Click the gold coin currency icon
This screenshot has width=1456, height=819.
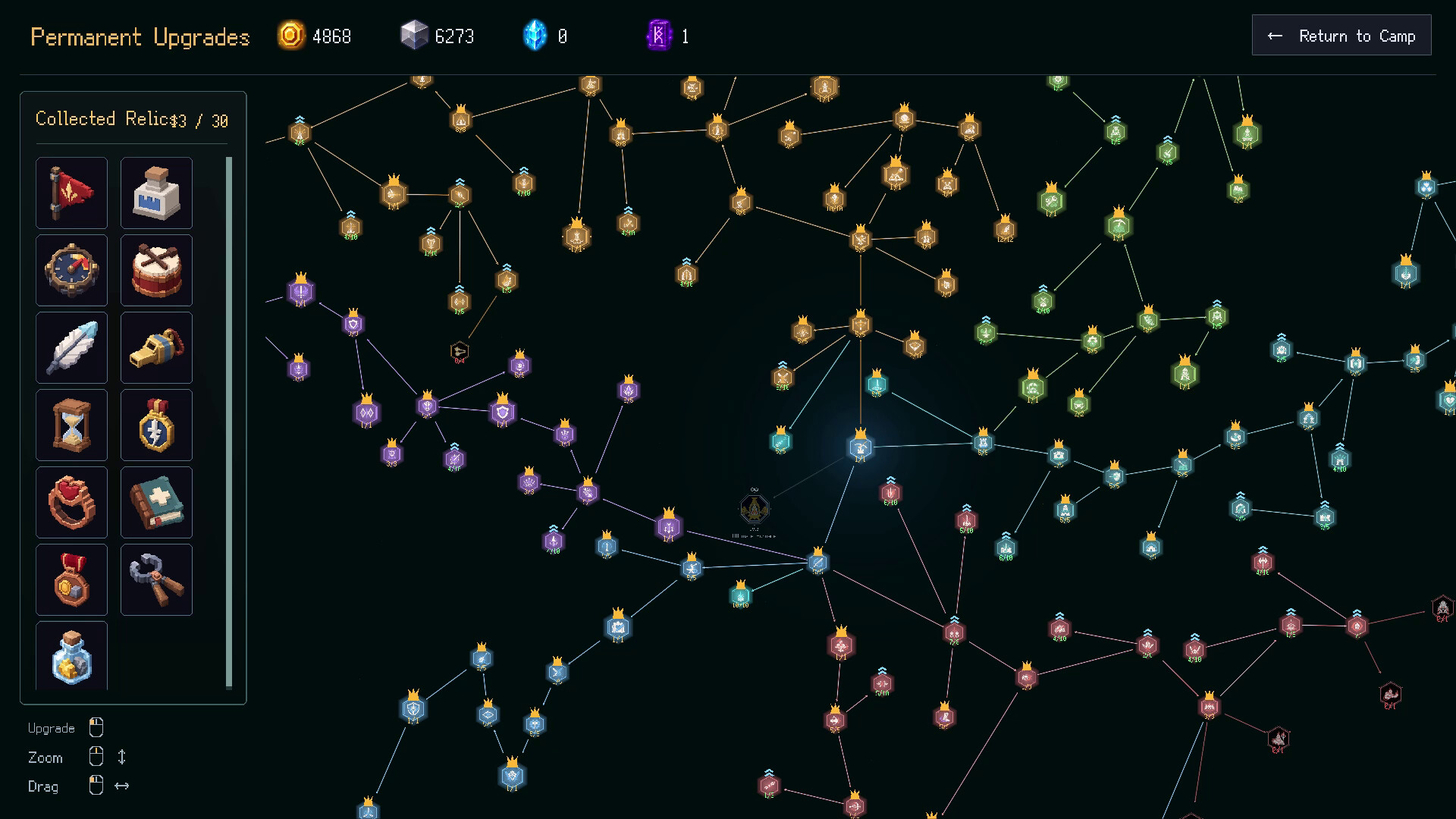291,36
